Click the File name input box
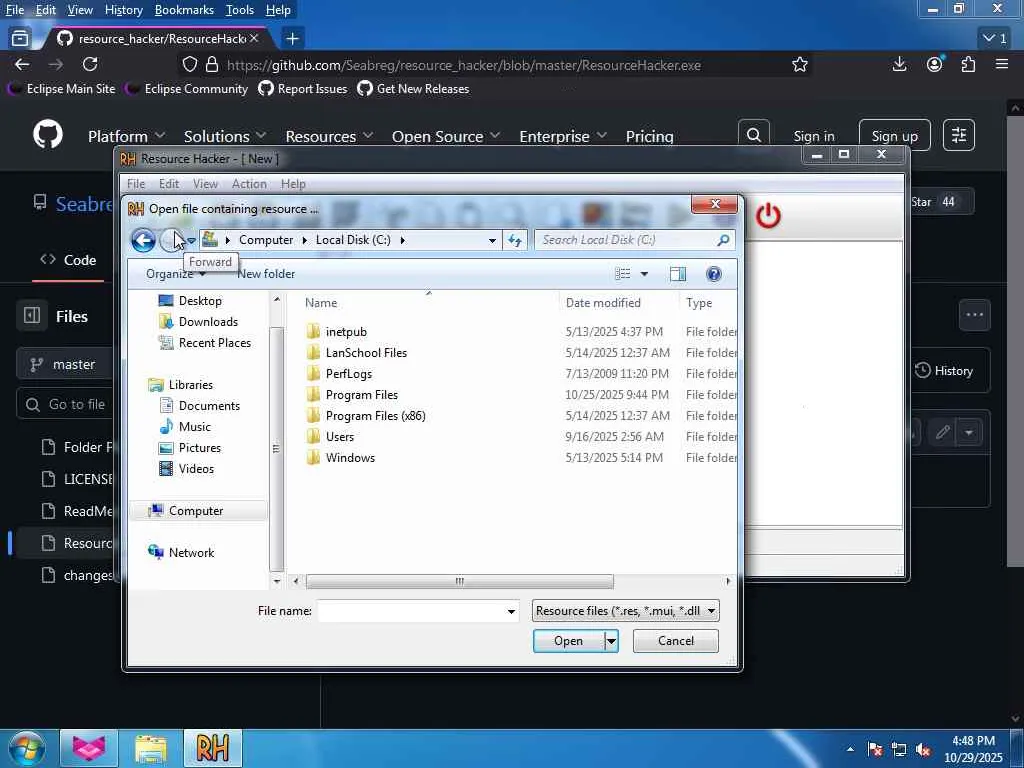1024x768 pixels. [x=411, y=611]
